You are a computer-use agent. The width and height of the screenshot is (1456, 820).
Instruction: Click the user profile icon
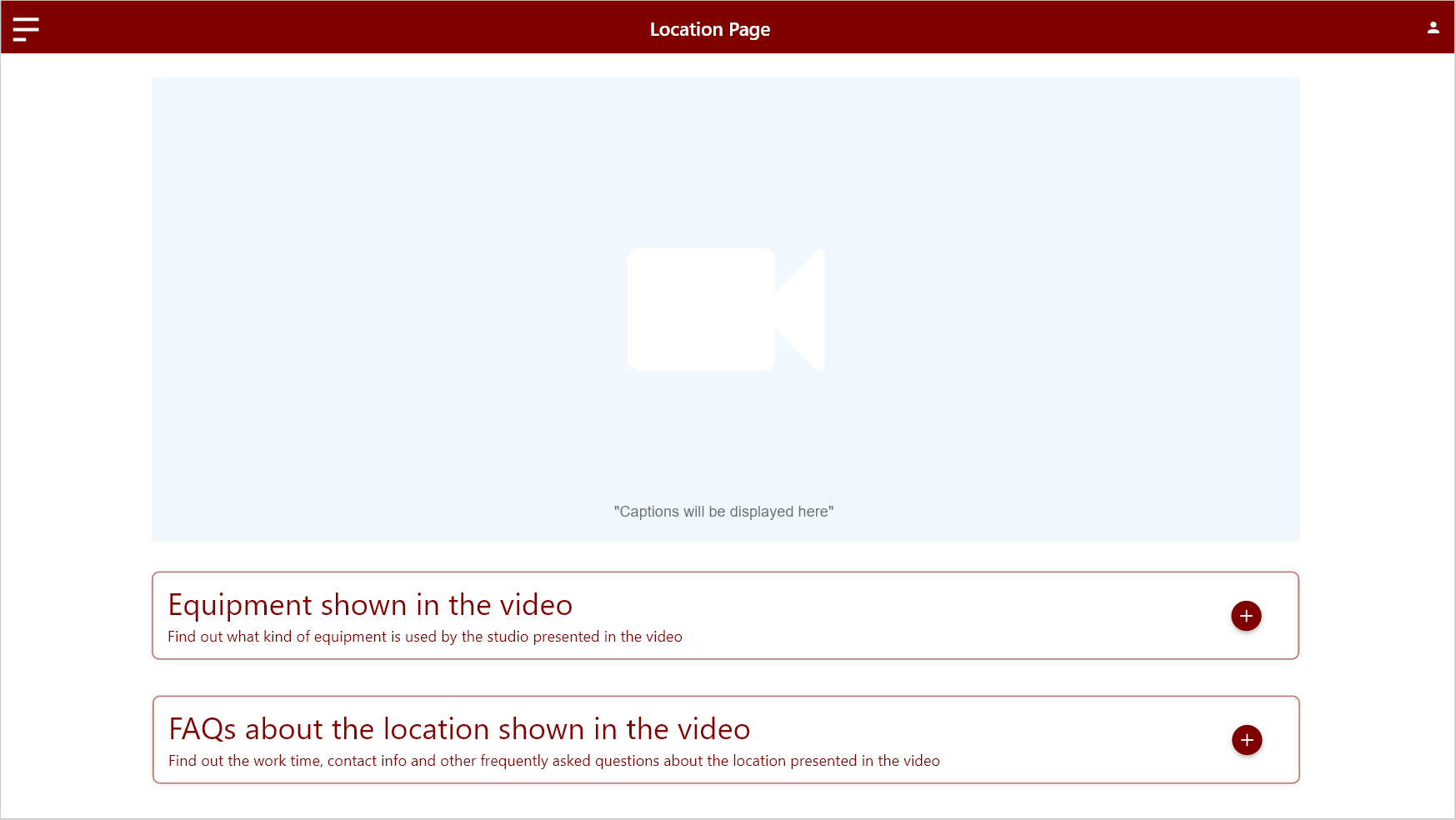point(1433,27)
